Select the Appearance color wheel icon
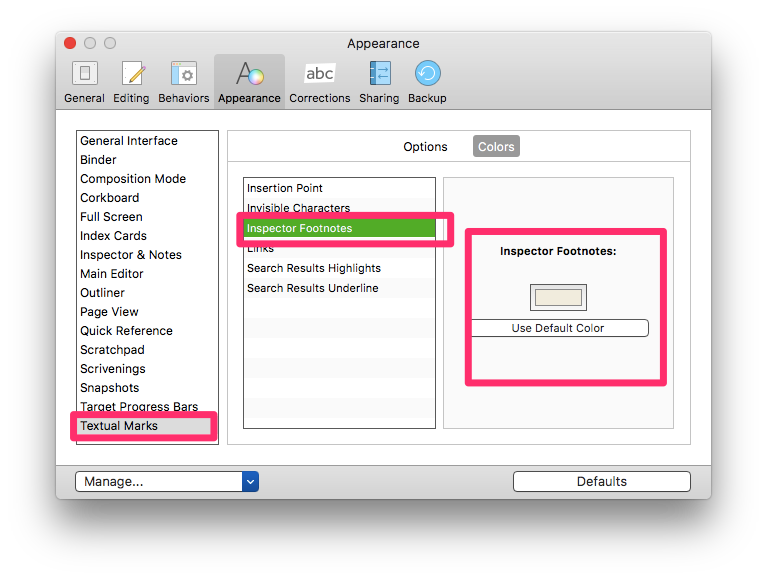This screenshot has width=767, height=579. [x=249, y=74]
